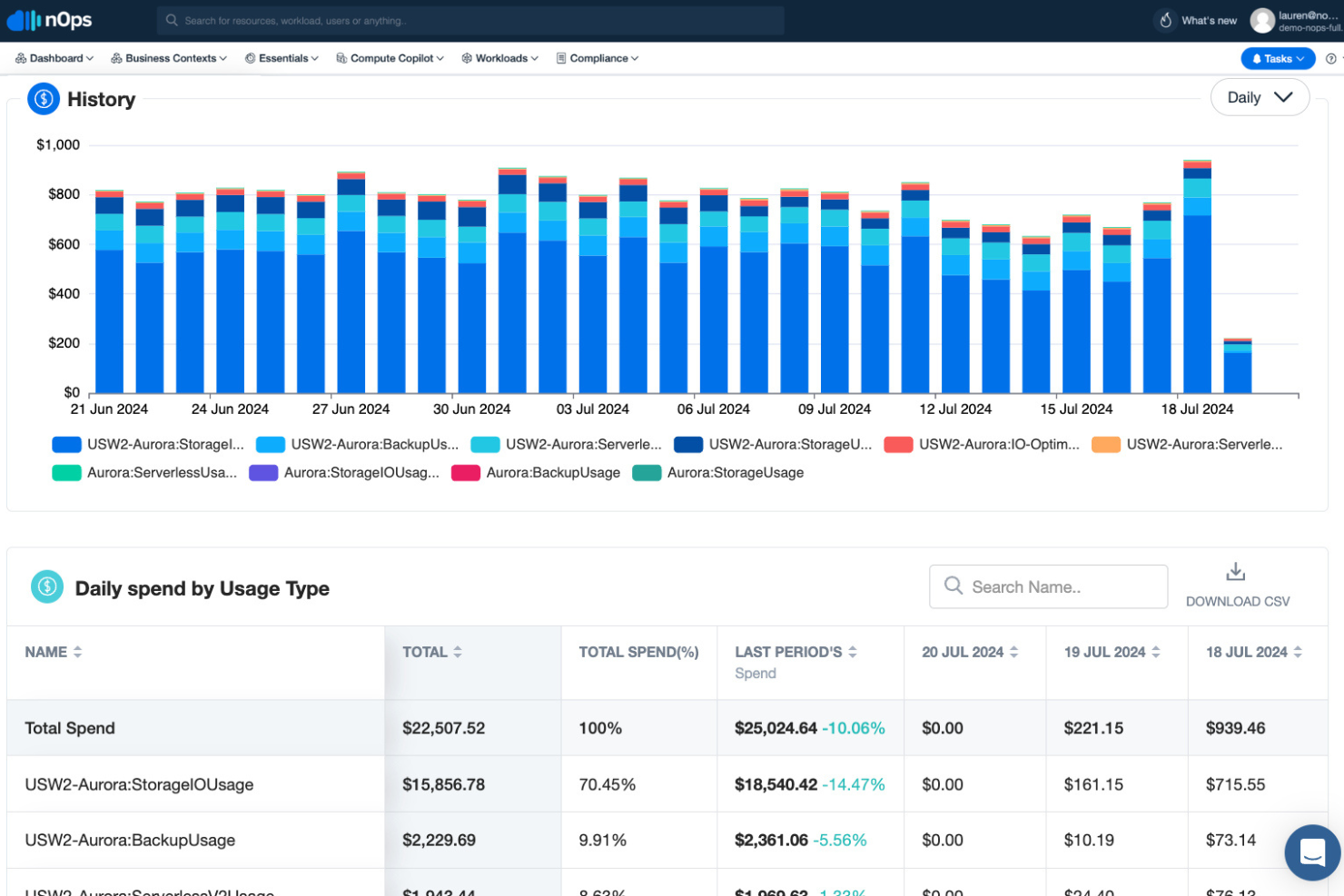Image resolution: width=1344 pixels, height=896 pixels.
Task: Open the What's new notifications bell
Action: coord(1166,20)
